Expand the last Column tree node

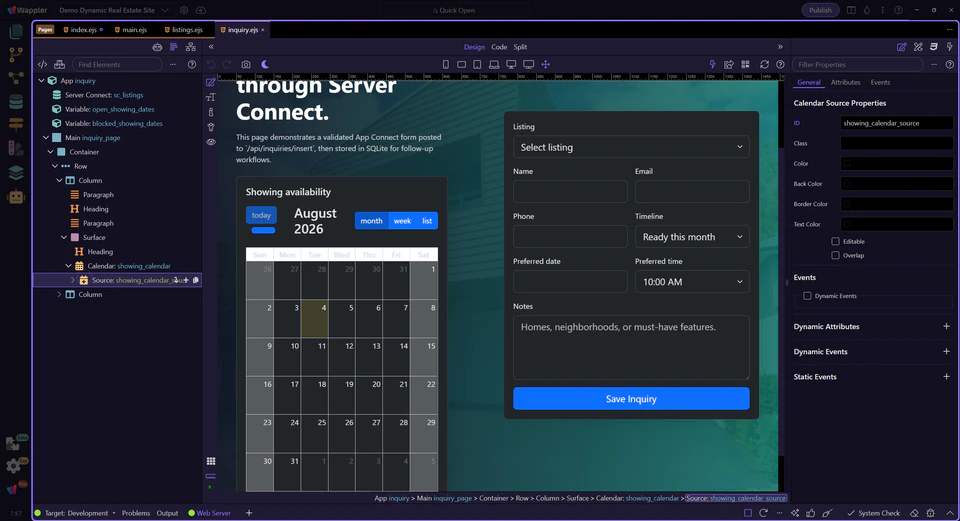tap(59, 294)
